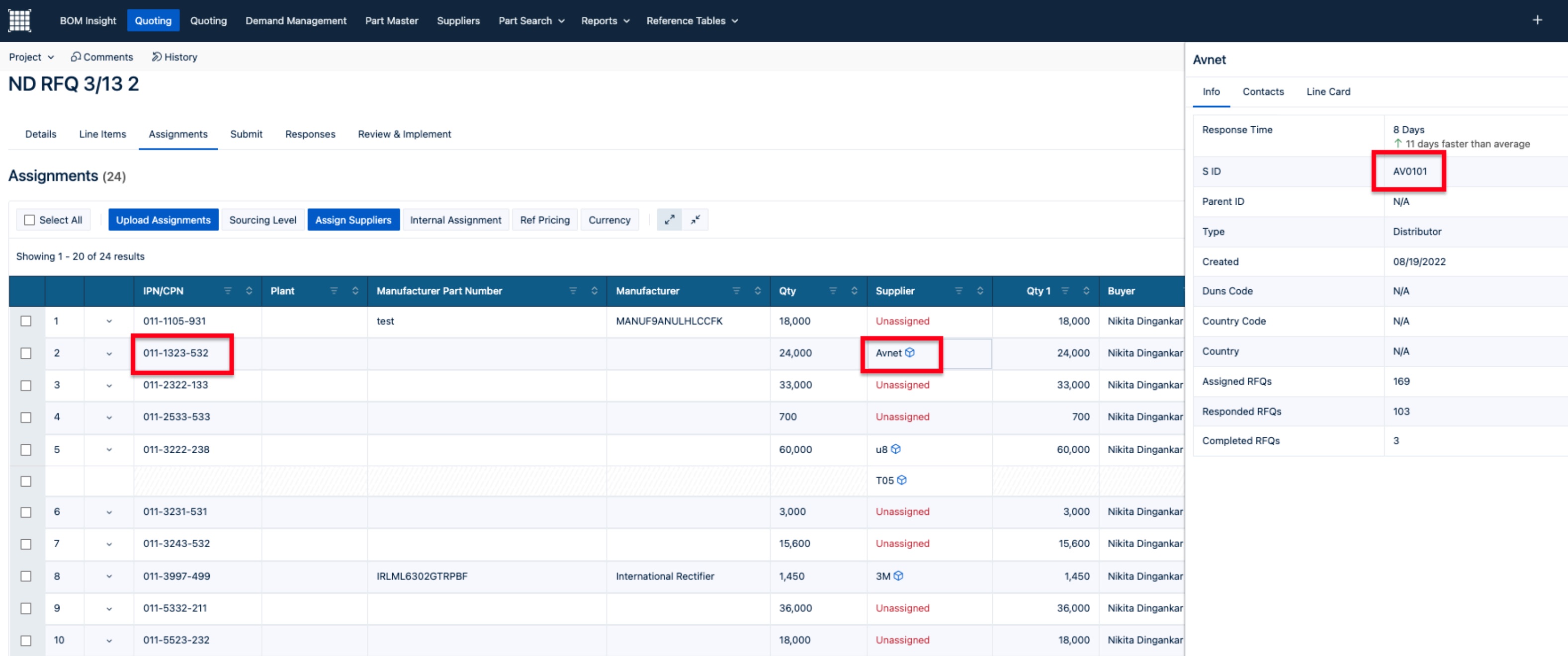Open the app grid launcher icon
This screenshot has width=1568, height=656.
(x=19, y=20)
